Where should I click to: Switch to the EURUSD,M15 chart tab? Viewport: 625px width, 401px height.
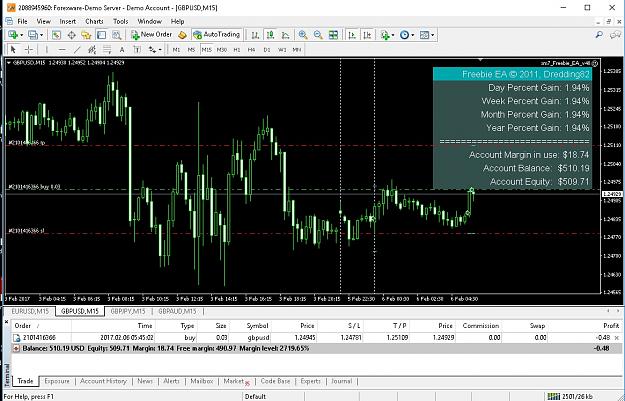30,311
